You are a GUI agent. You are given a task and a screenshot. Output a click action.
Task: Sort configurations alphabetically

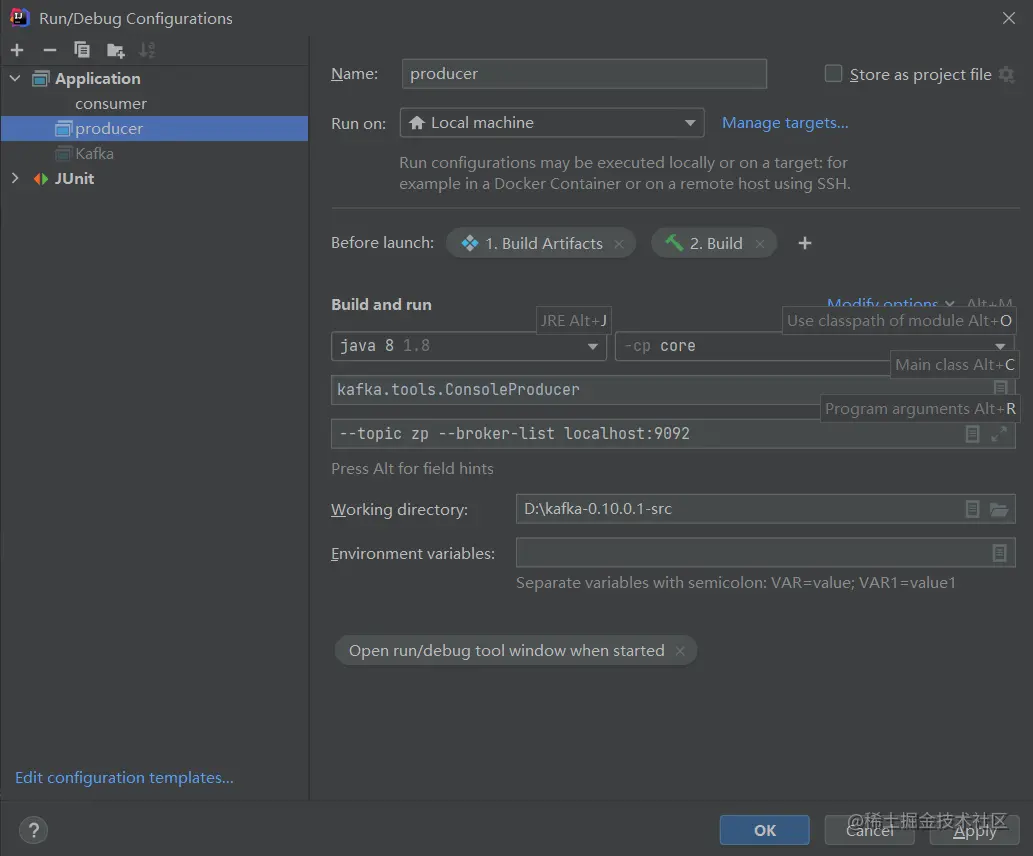coord(147,50)
